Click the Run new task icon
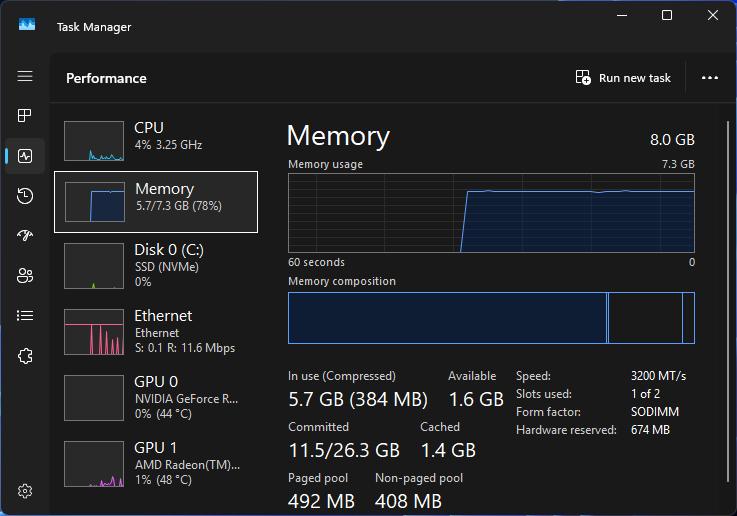 point(583,78)
